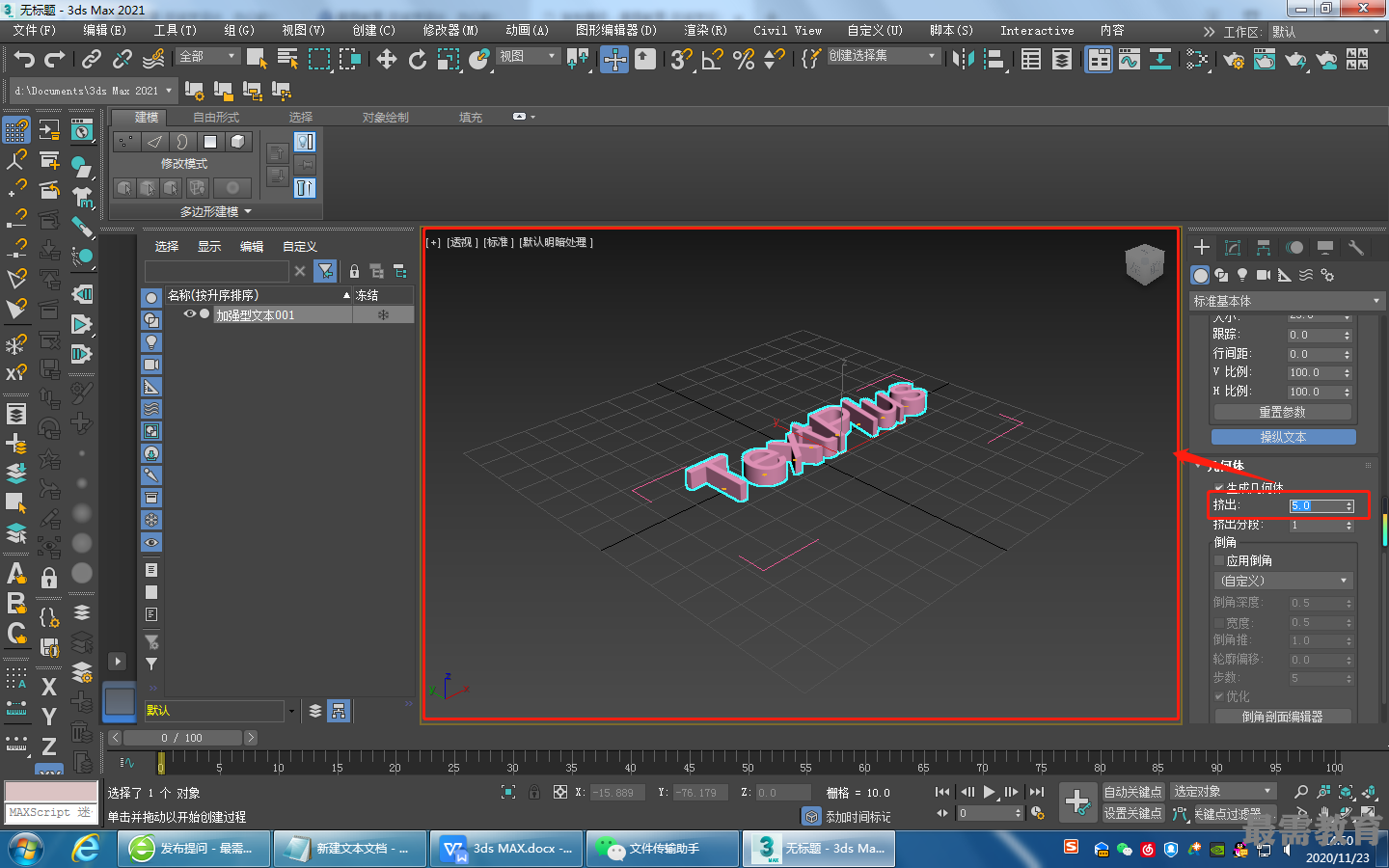Toggle the 3D snaps icon
This screenshot has height=868, width=1389.
(682, 60)
